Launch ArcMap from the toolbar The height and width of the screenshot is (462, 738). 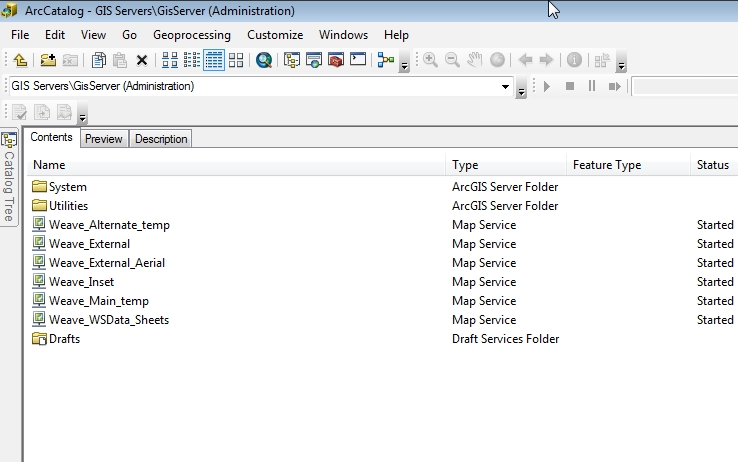pyautogui.click(x=314, y=60)
